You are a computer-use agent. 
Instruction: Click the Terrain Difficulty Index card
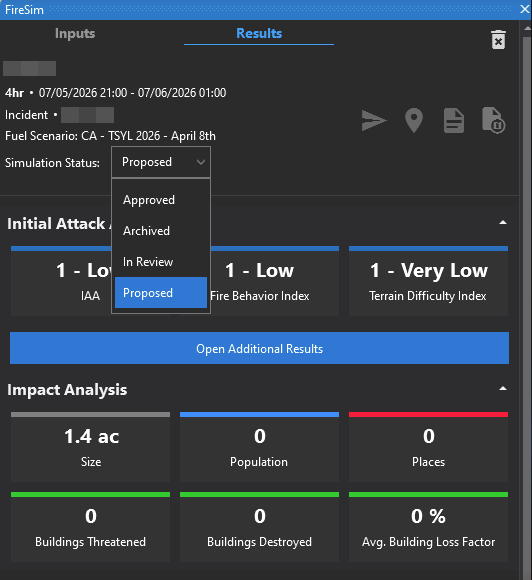coord(428,281)
